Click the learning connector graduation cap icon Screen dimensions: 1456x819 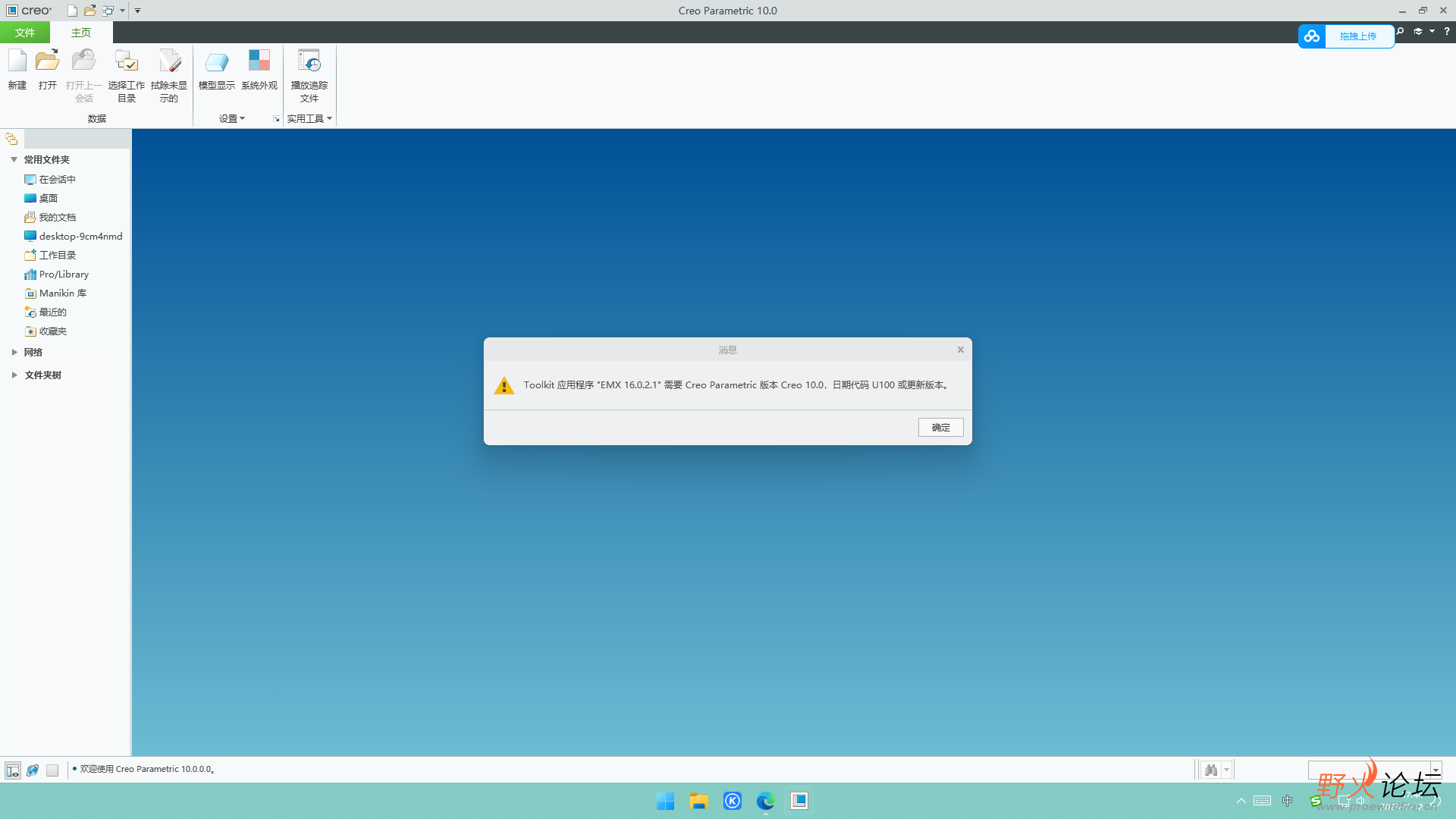point(1418,31)
